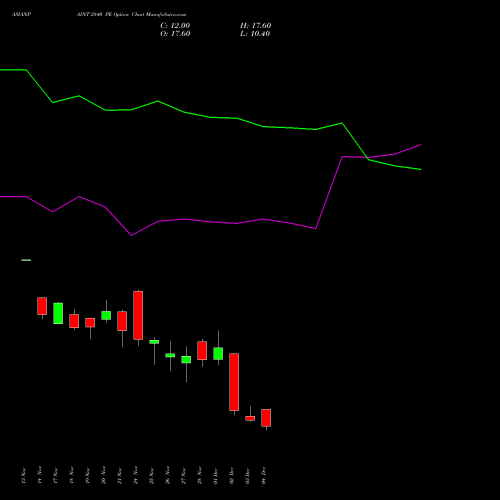500x500 pixels.
Task: Select the tall red candle for 24 Nov
Action: click(138, 315)
